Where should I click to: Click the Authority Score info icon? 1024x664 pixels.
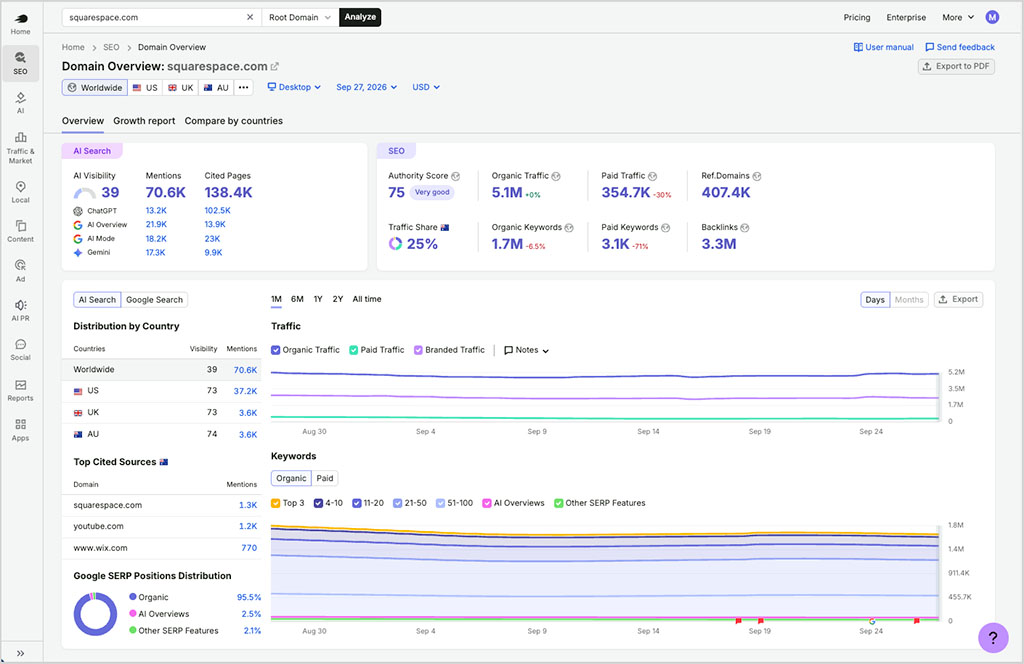click(456, 176)
